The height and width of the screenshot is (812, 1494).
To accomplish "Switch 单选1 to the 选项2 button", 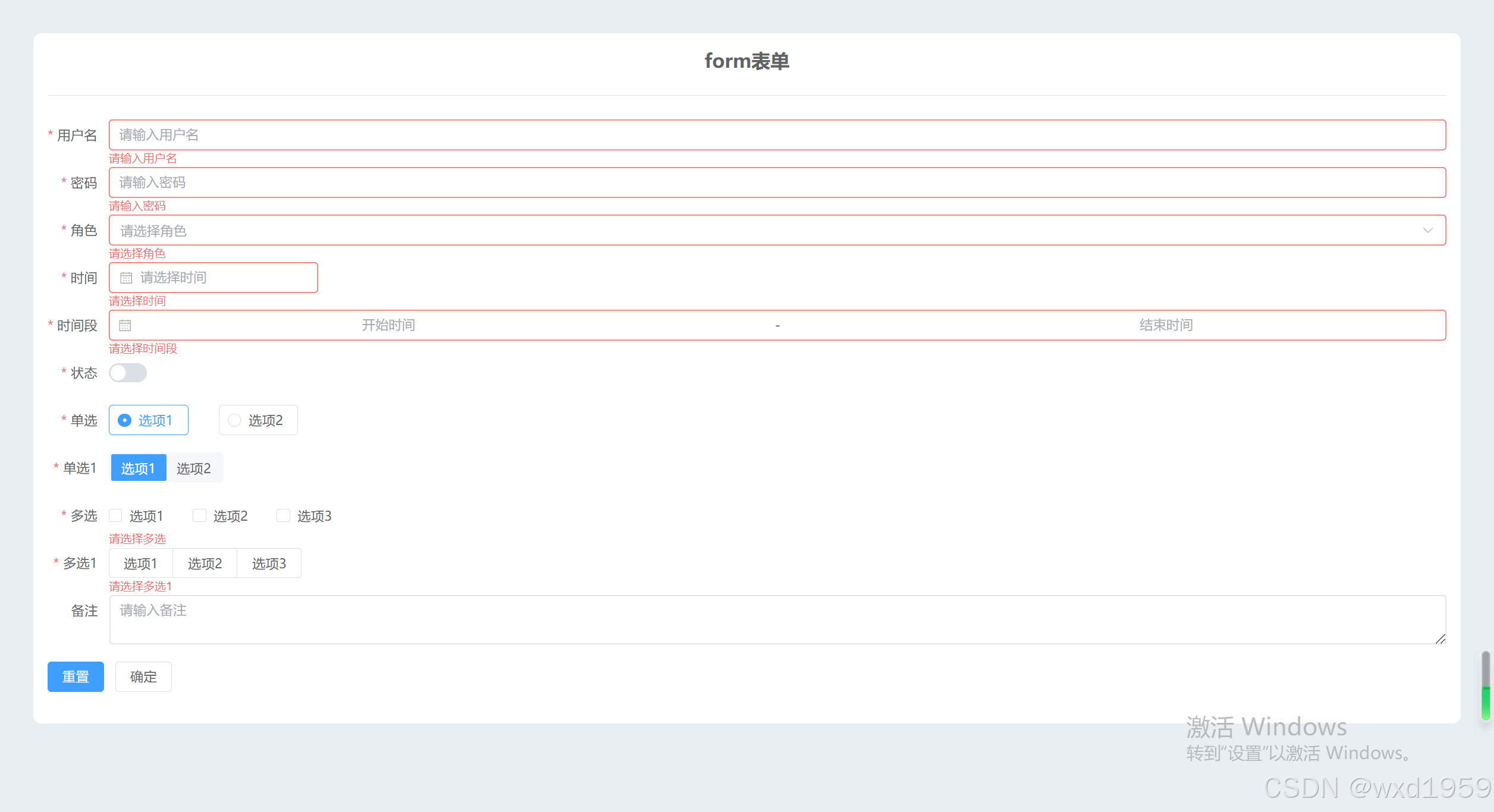I will [x=194, y=468].
